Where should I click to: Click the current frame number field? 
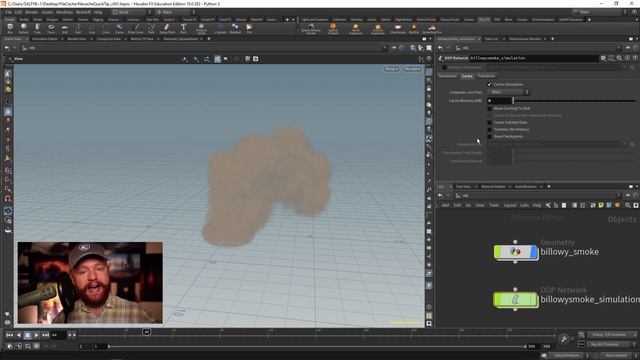(58, 335)
